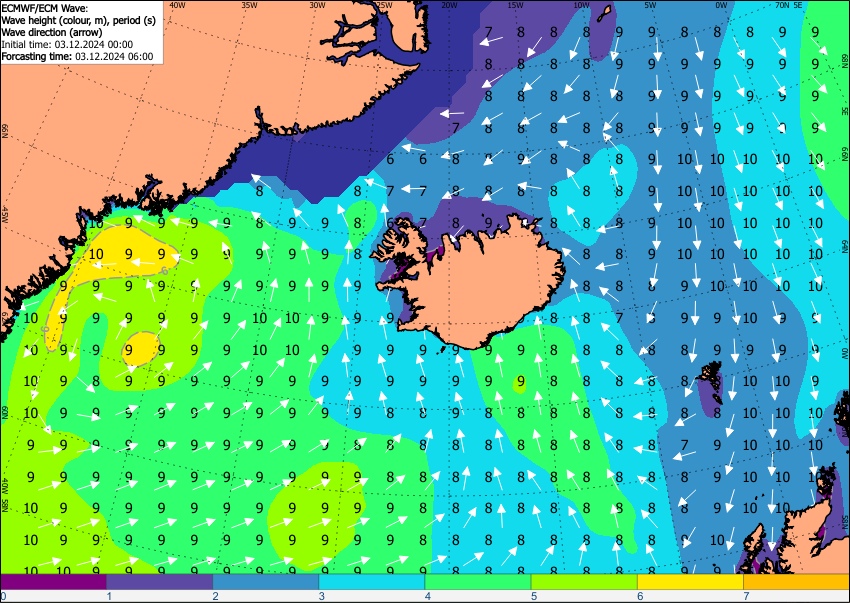Click the lime 5–6 m colour scale segment

[x=584, y=582]
